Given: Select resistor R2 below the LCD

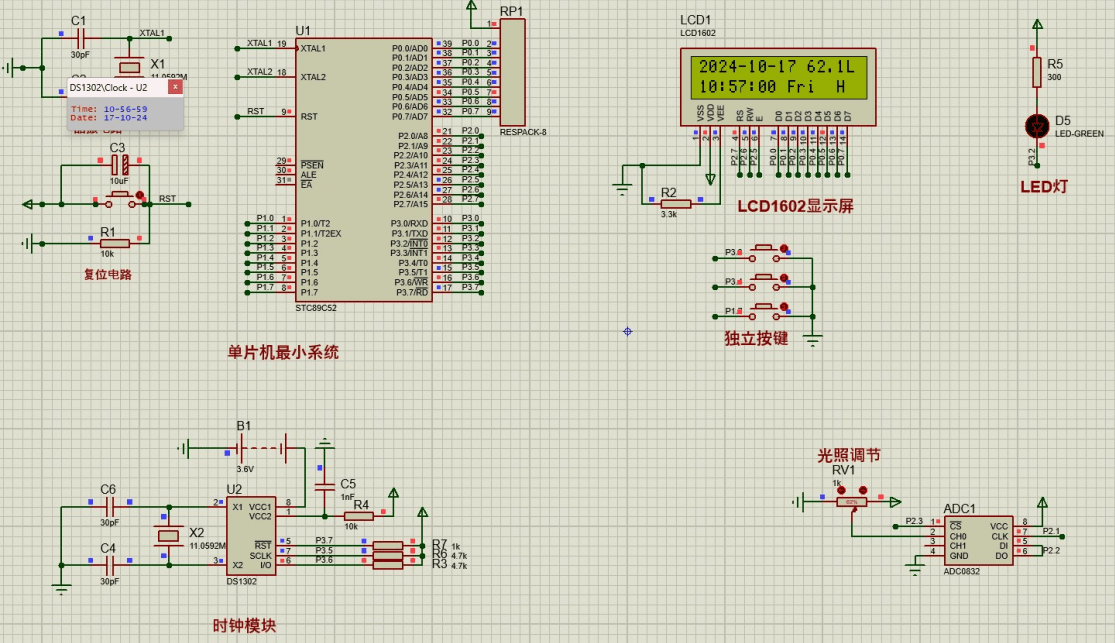Looking at the screenshot, I should [675, 202].
